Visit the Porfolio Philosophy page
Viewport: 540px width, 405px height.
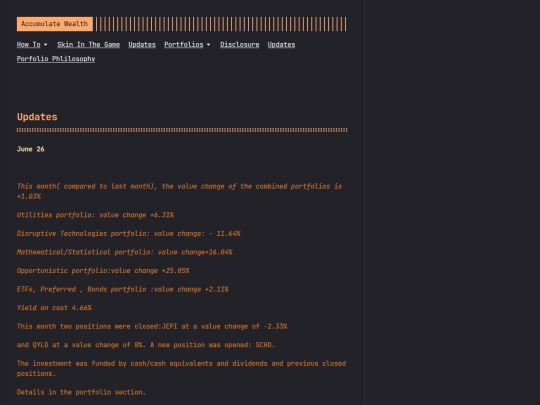pos(56,59)
